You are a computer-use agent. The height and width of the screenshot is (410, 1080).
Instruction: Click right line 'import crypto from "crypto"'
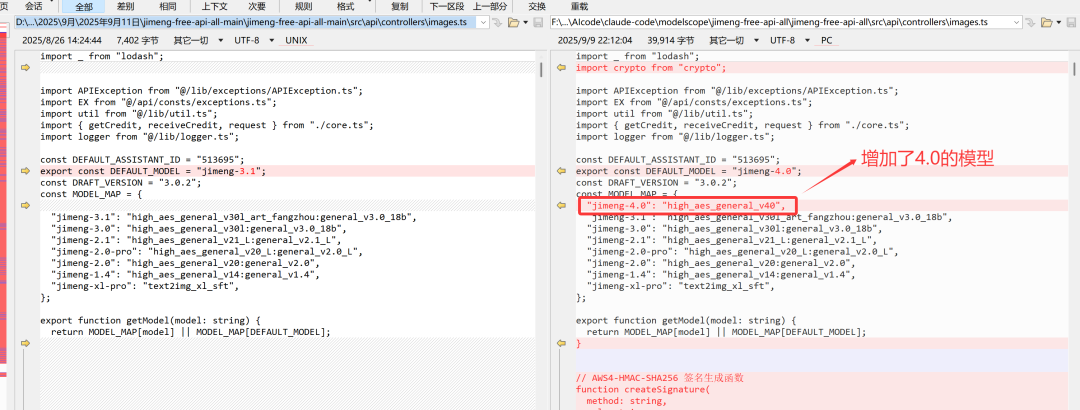pyautogui.click(x=651, y=68)
